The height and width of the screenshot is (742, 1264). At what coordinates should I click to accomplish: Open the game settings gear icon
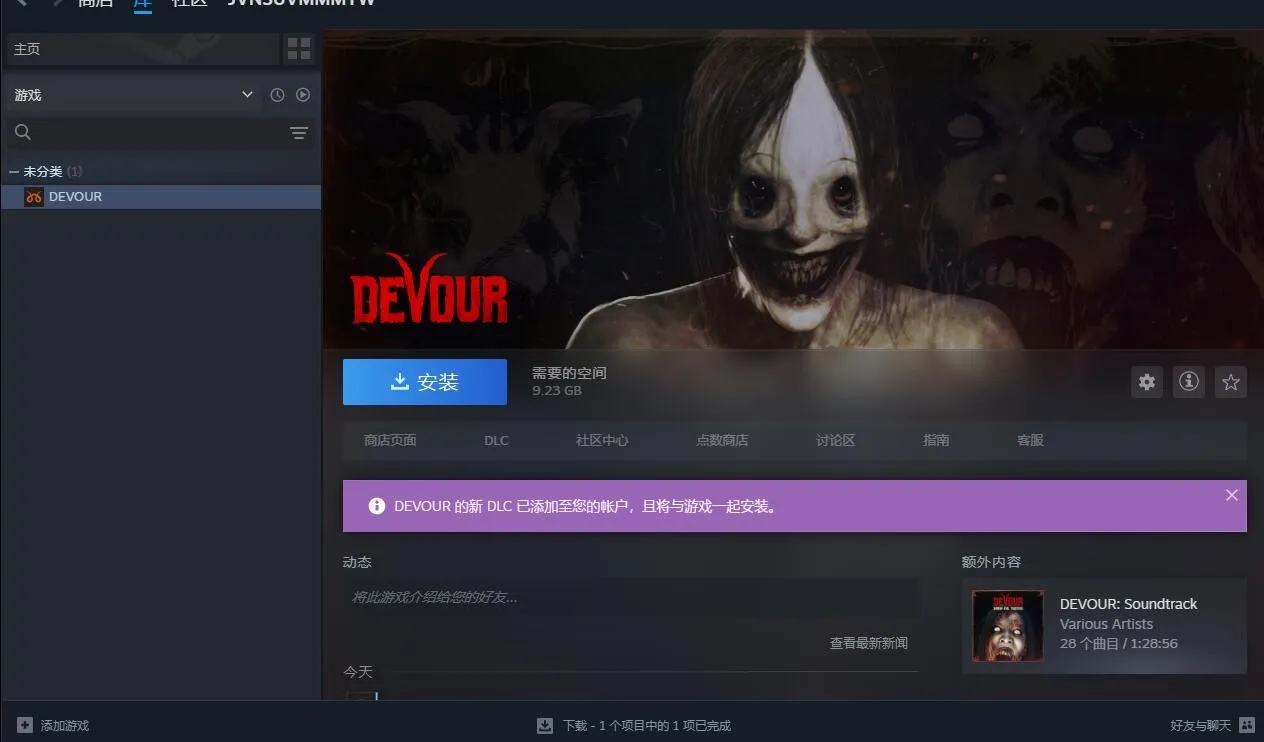click(1147, 382)
